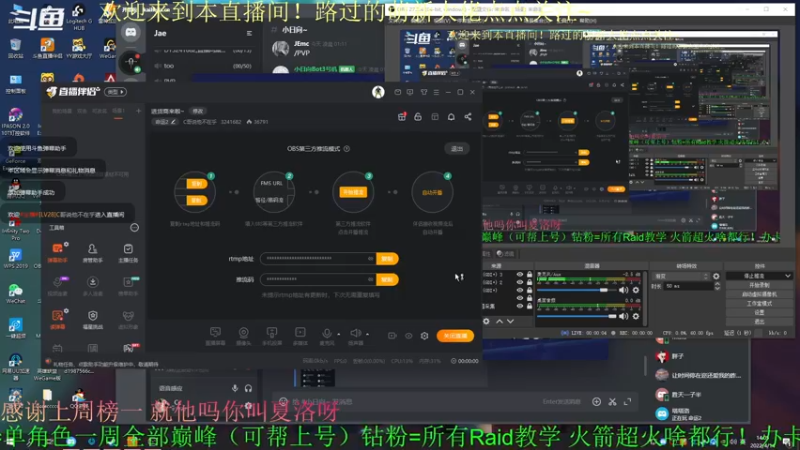Click the share icon in stream header
This screenshot has width=800, height=450.
(468, 117)
